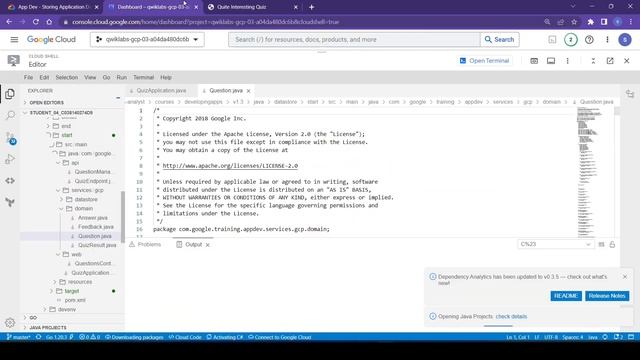Image resolution: width=640 pixels, height=360 pixels.
Task: Open notifications badge showing 2
Action: coord(571,40)
